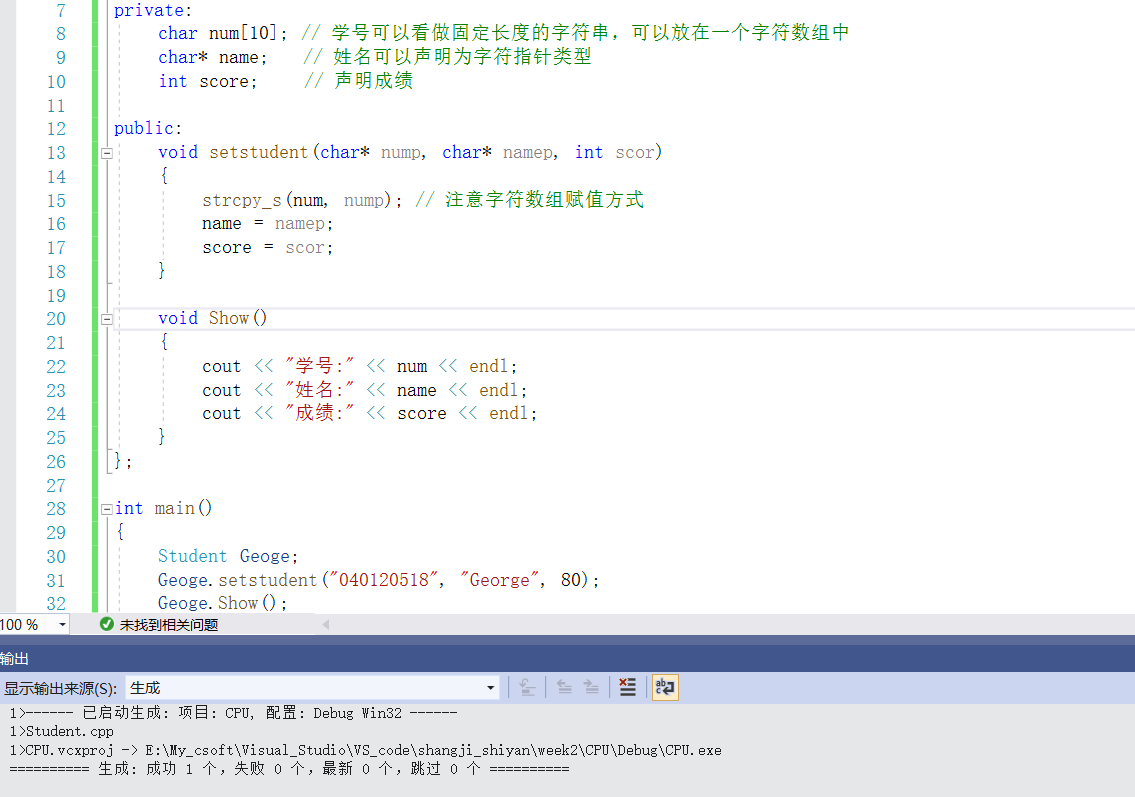Click the 输出 panel title
The image size is (1135, 797).
(x=15, y=659)
